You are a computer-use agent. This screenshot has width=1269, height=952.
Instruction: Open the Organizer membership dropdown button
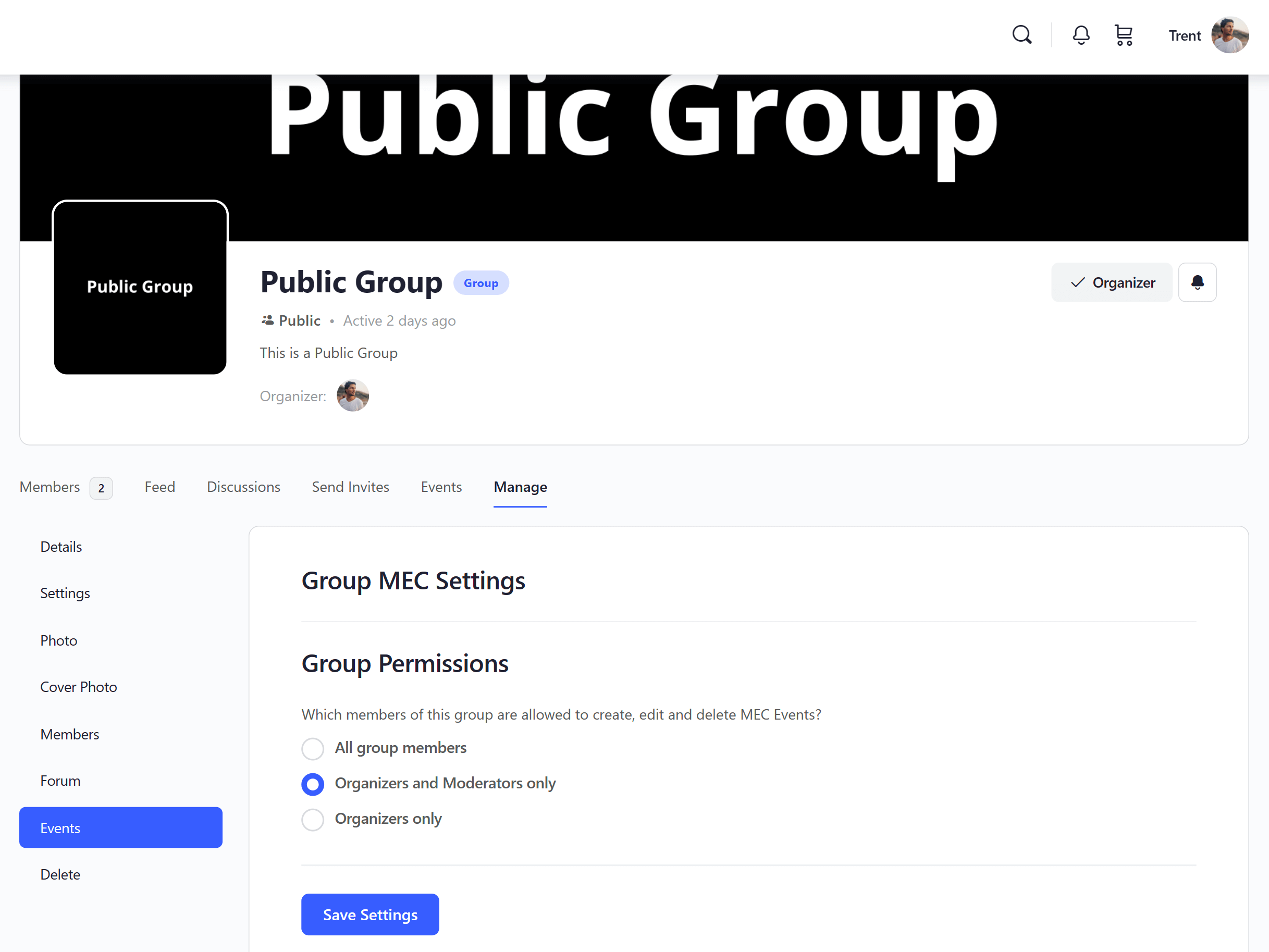point(1111,282)
